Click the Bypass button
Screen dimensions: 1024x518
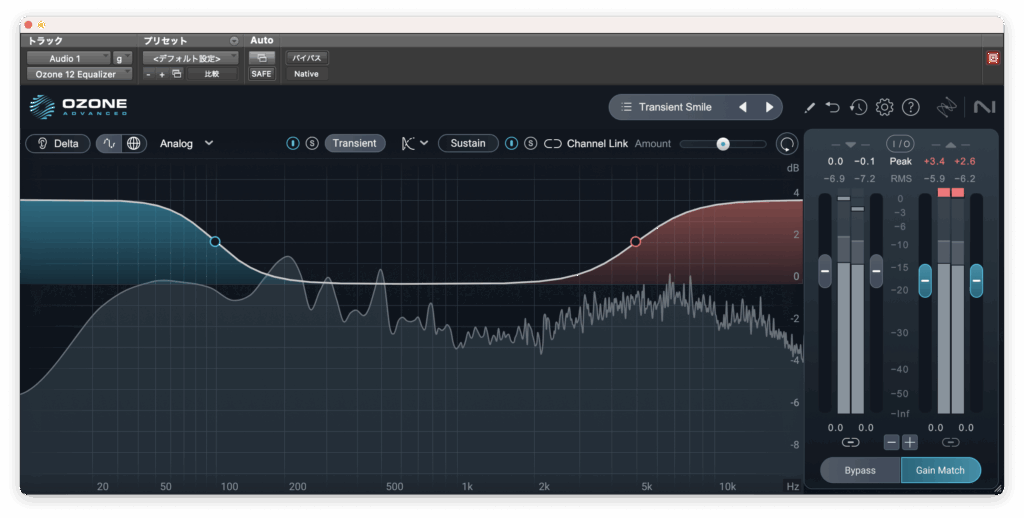860,470
